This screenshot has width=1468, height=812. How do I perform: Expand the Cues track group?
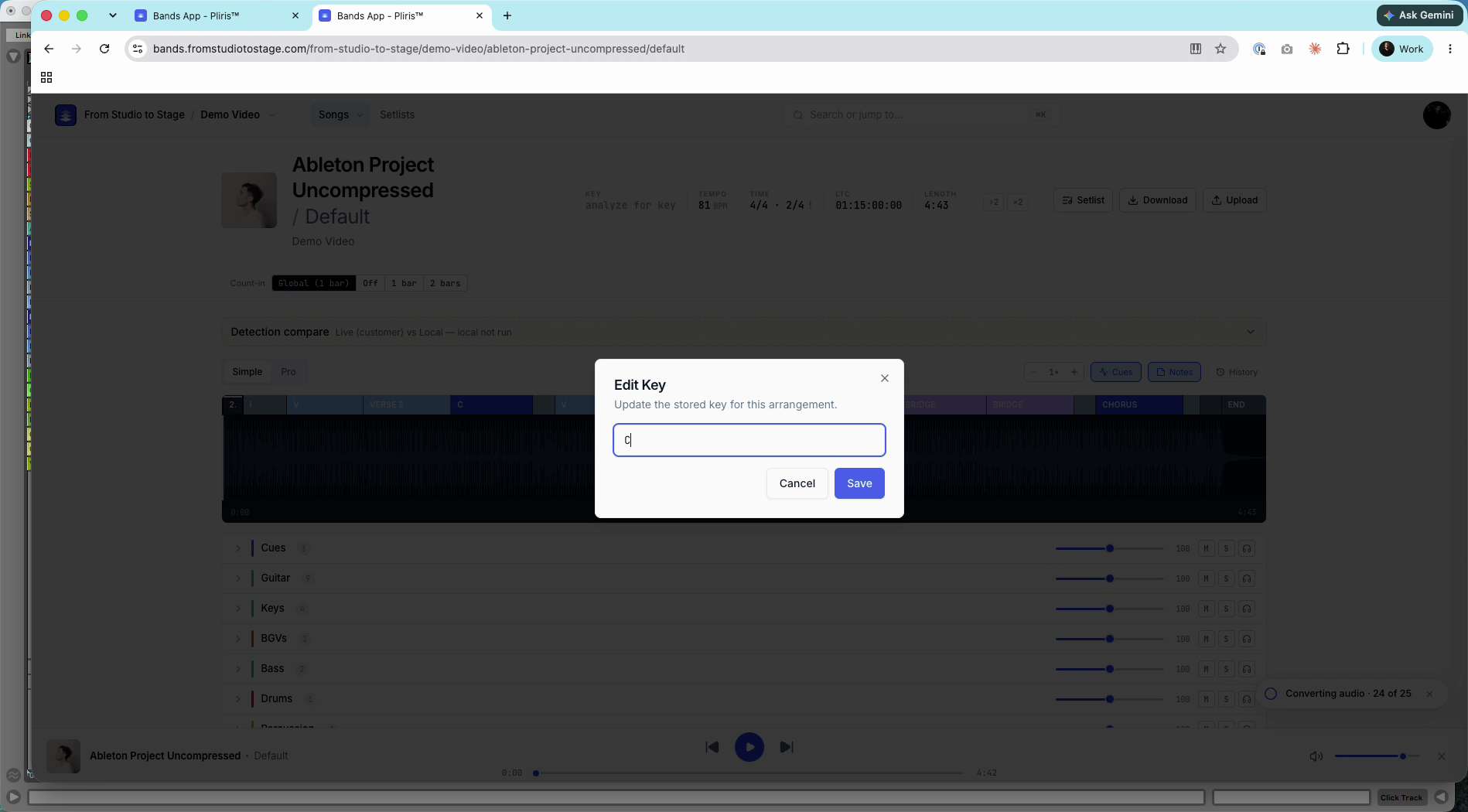pyautogui.click(x=238, y=548)
